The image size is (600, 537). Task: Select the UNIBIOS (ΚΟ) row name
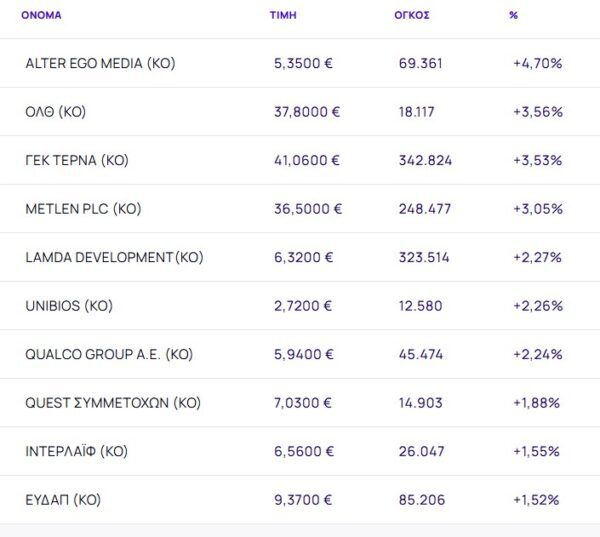point(69,306)
